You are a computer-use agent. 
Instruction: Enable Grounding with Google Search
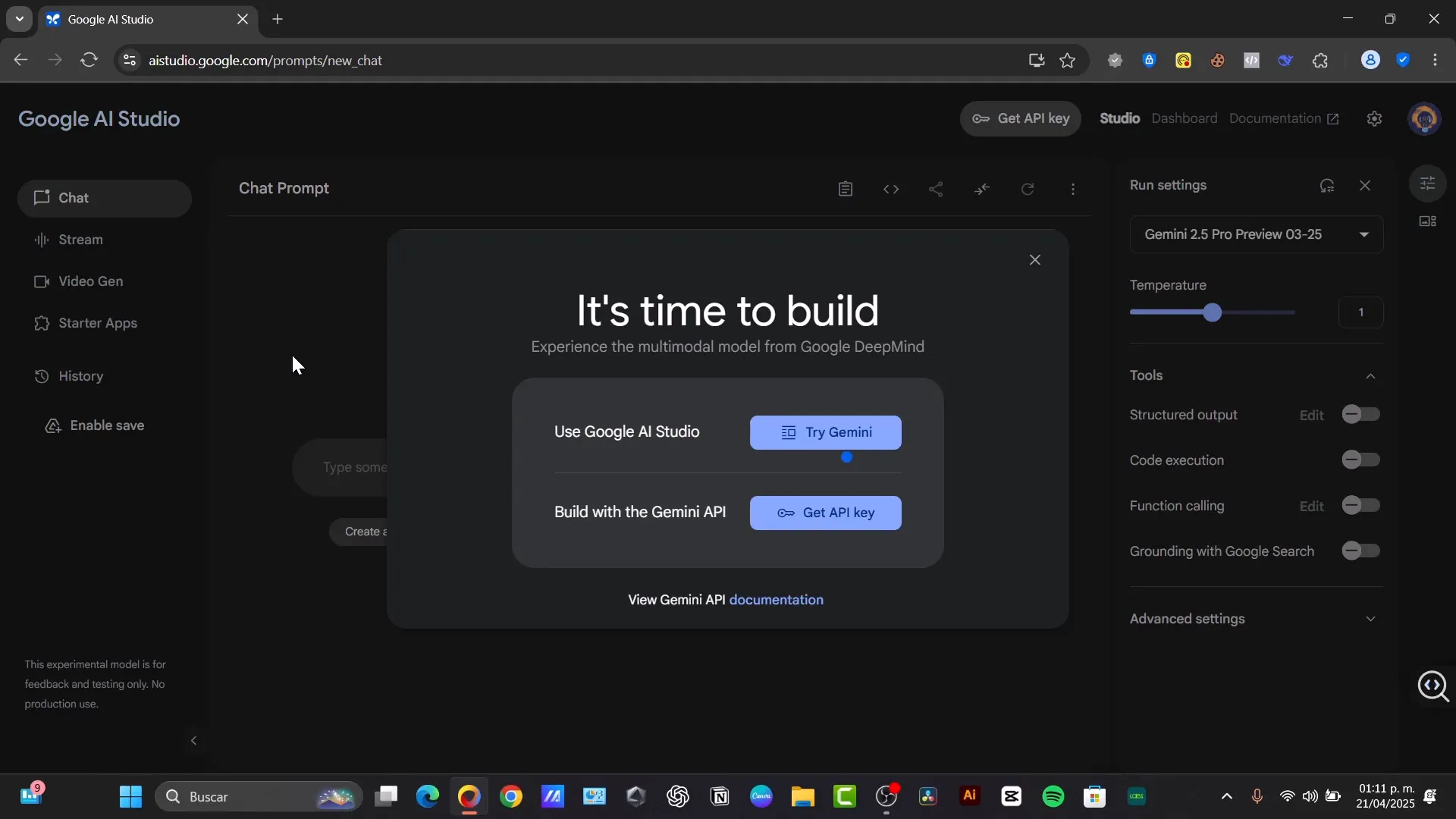pos(1360,551)
